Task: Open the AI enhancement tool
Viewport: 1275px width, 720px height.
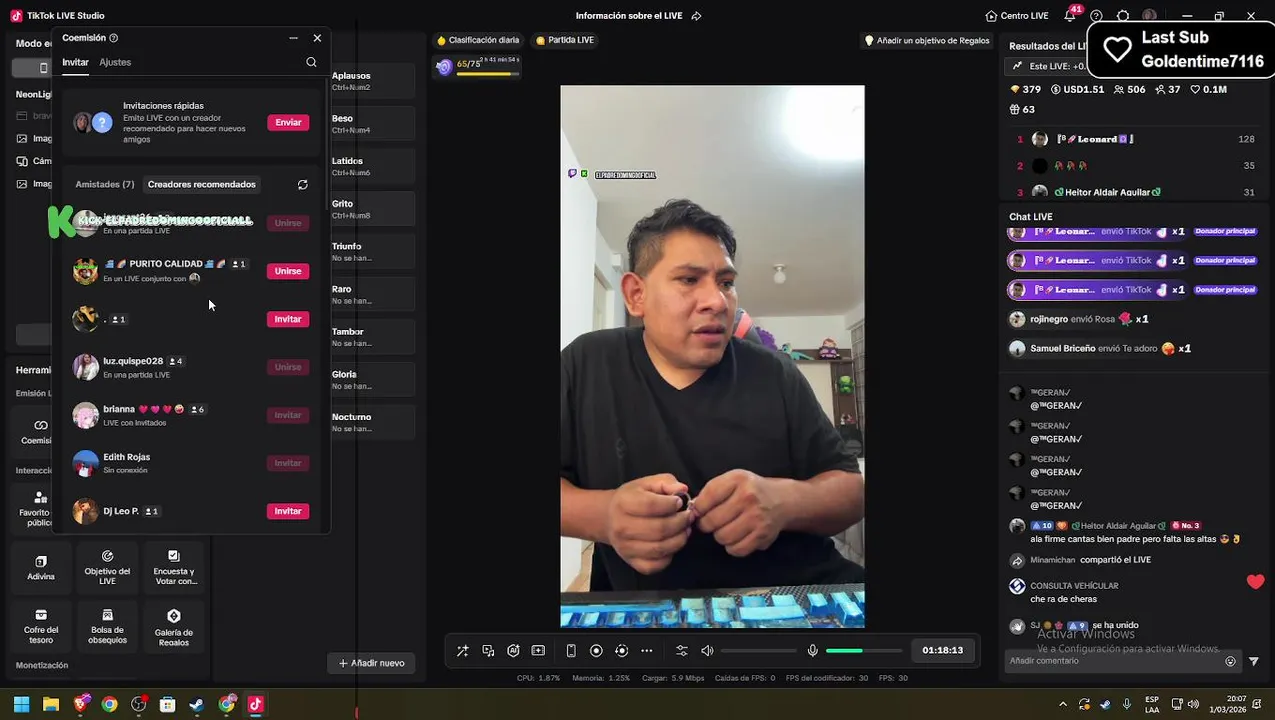Action: pos(513,650)
